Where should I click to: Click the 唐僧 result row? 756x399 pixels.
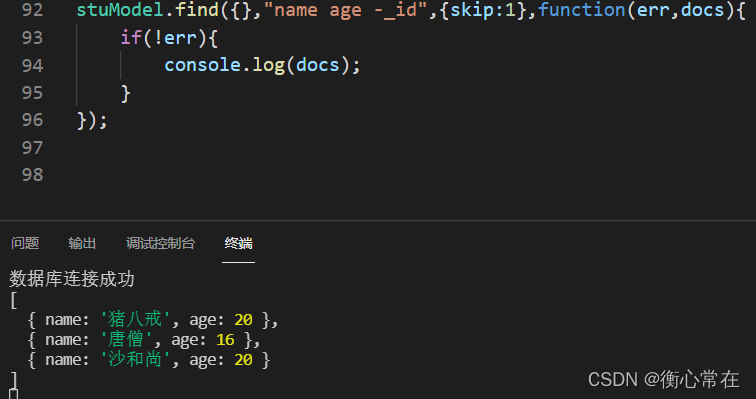pyautogui.click(x=144, y=340)
